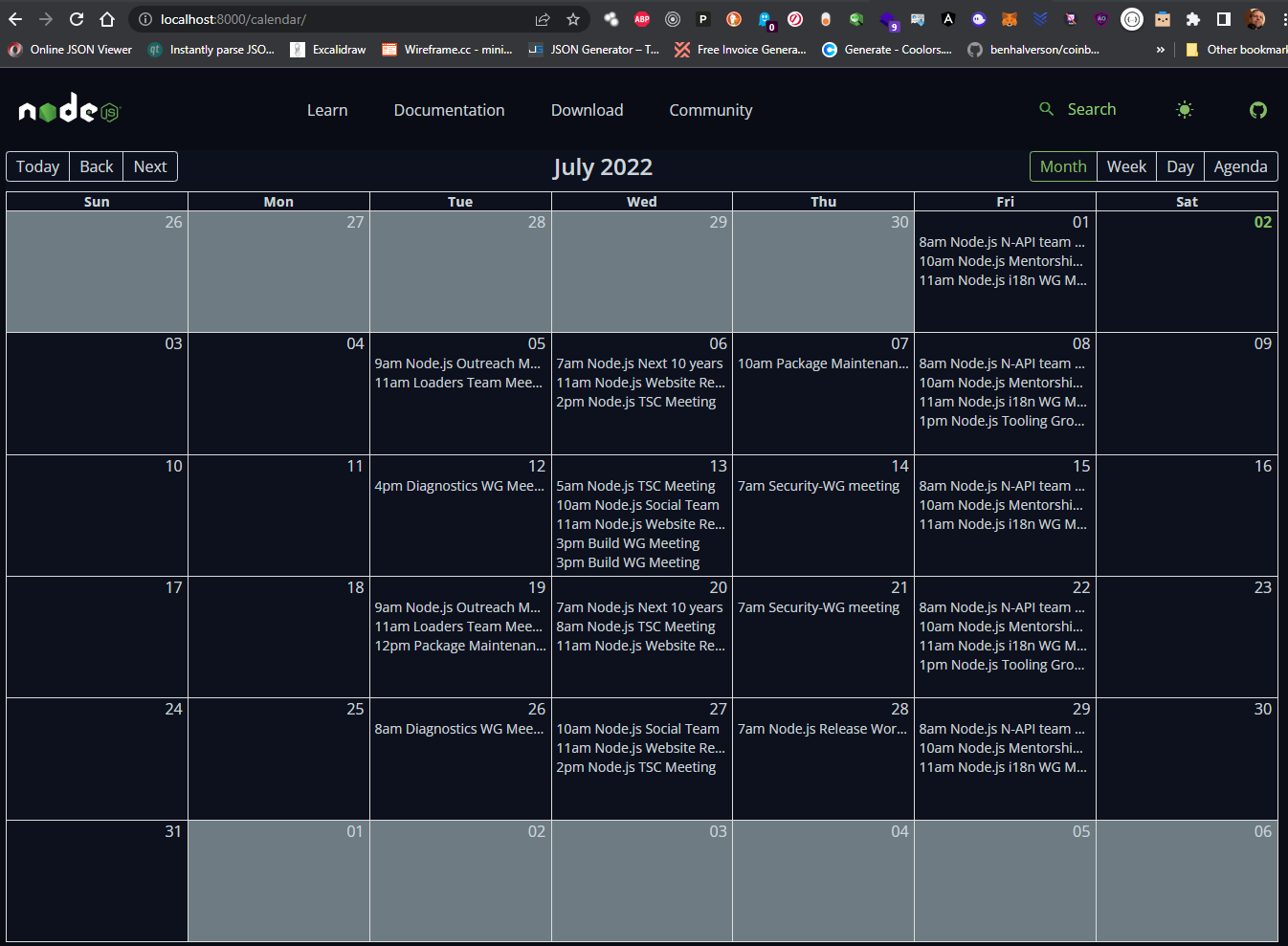The width and height of the screenshot is (1288, 946).
Task: Click the Node.js logo in the header
Action: click(67, 108)
